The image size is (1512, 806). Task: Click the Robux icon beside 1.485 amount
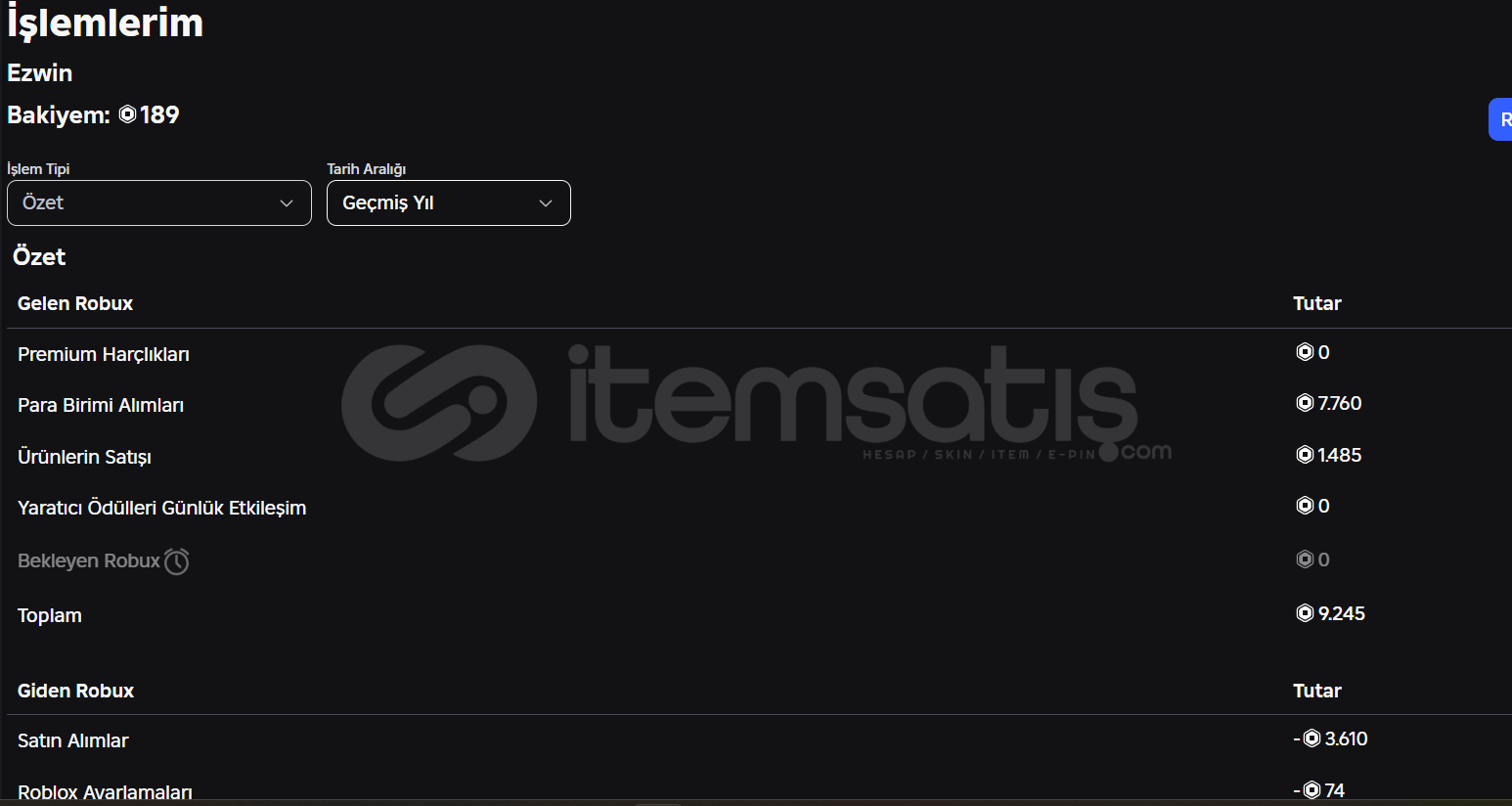pos(1305,455)
